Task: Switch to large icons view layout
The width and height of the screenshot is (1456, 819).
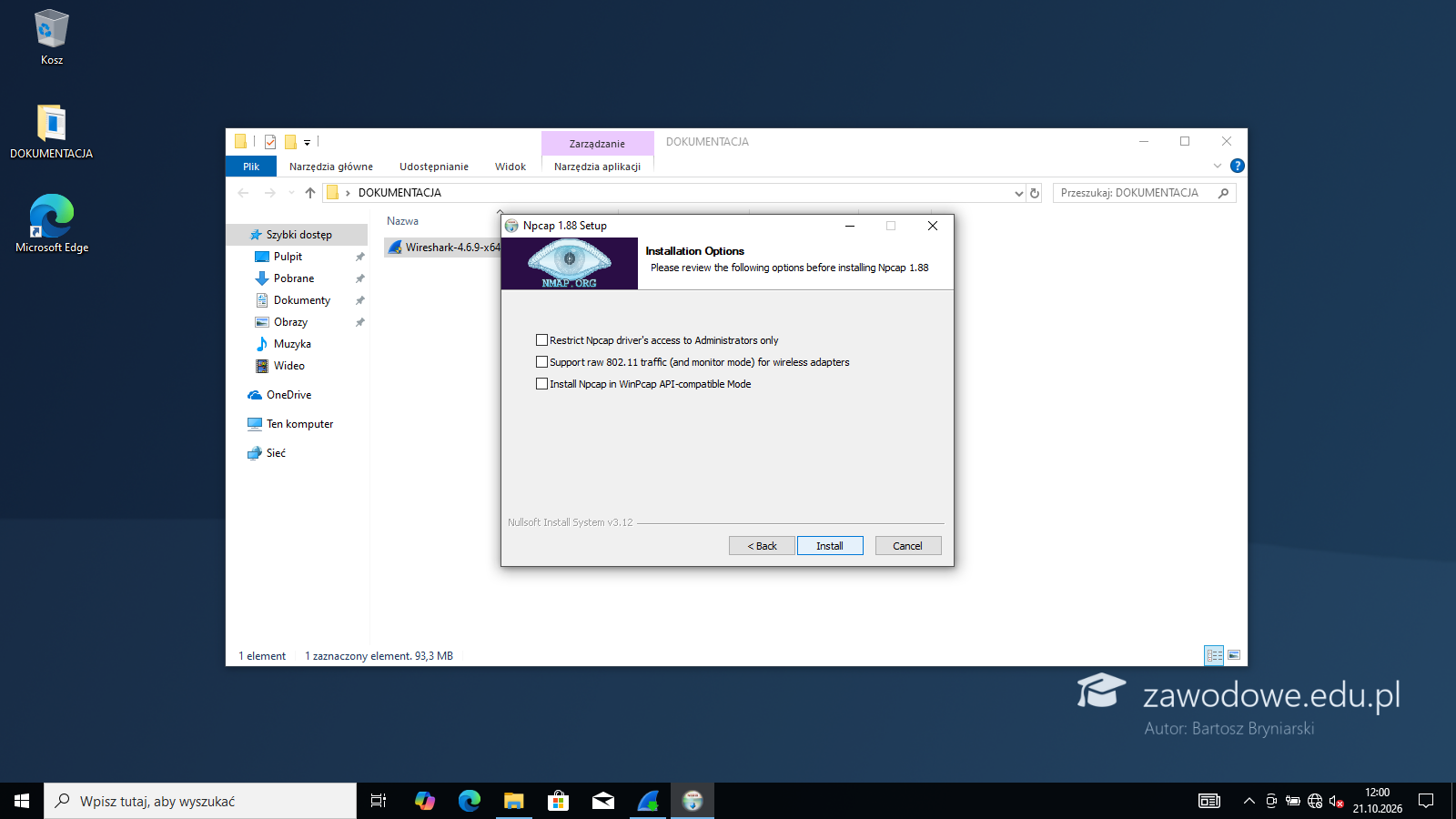Action: pyautogui.click(x=1234, y=655)
